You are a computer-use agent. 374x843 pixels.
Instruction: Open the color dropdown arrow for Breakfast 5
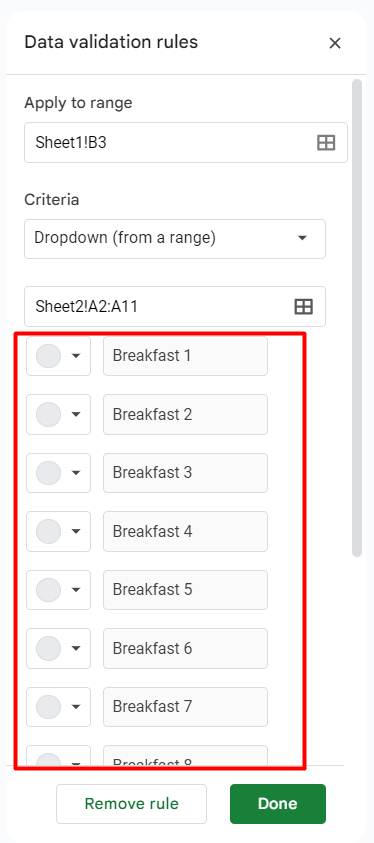[x=76, y=590]
